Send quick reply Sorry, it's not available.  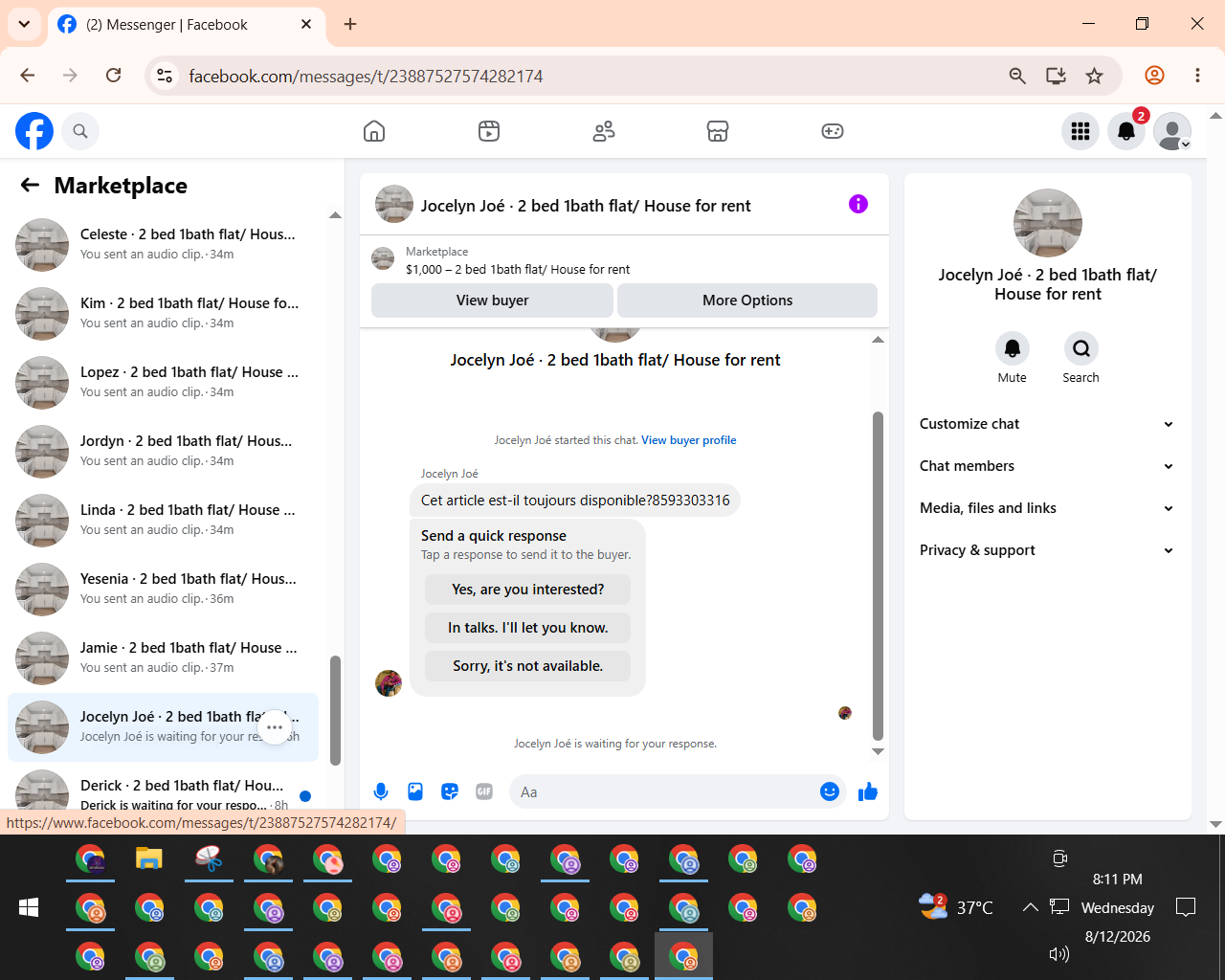[528, 666]
